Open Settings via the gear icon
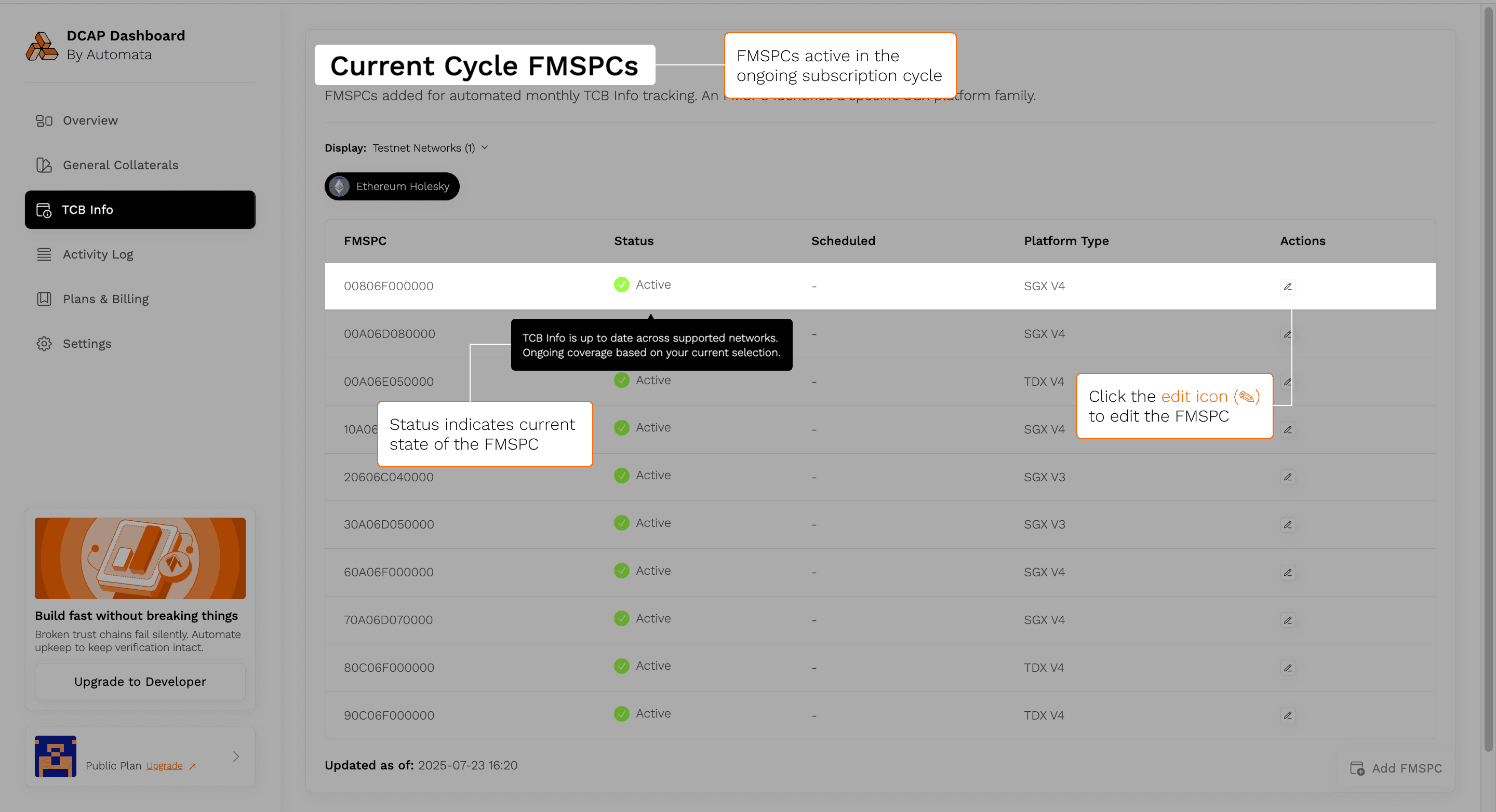Viewport: 1496px width, 812px height. (x=44, y=344)
